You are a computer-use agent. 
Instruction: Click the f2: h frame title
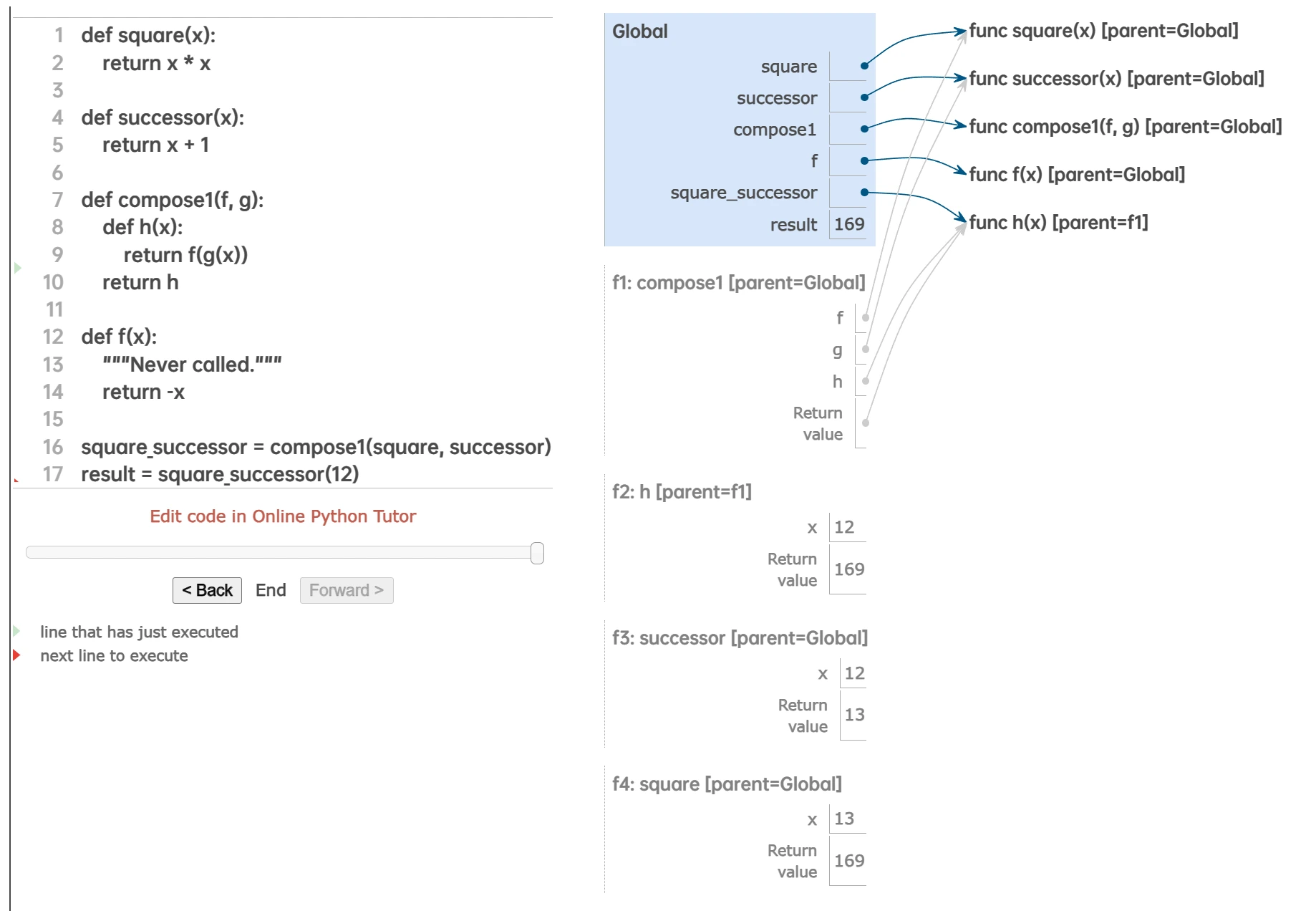point(682,492)
